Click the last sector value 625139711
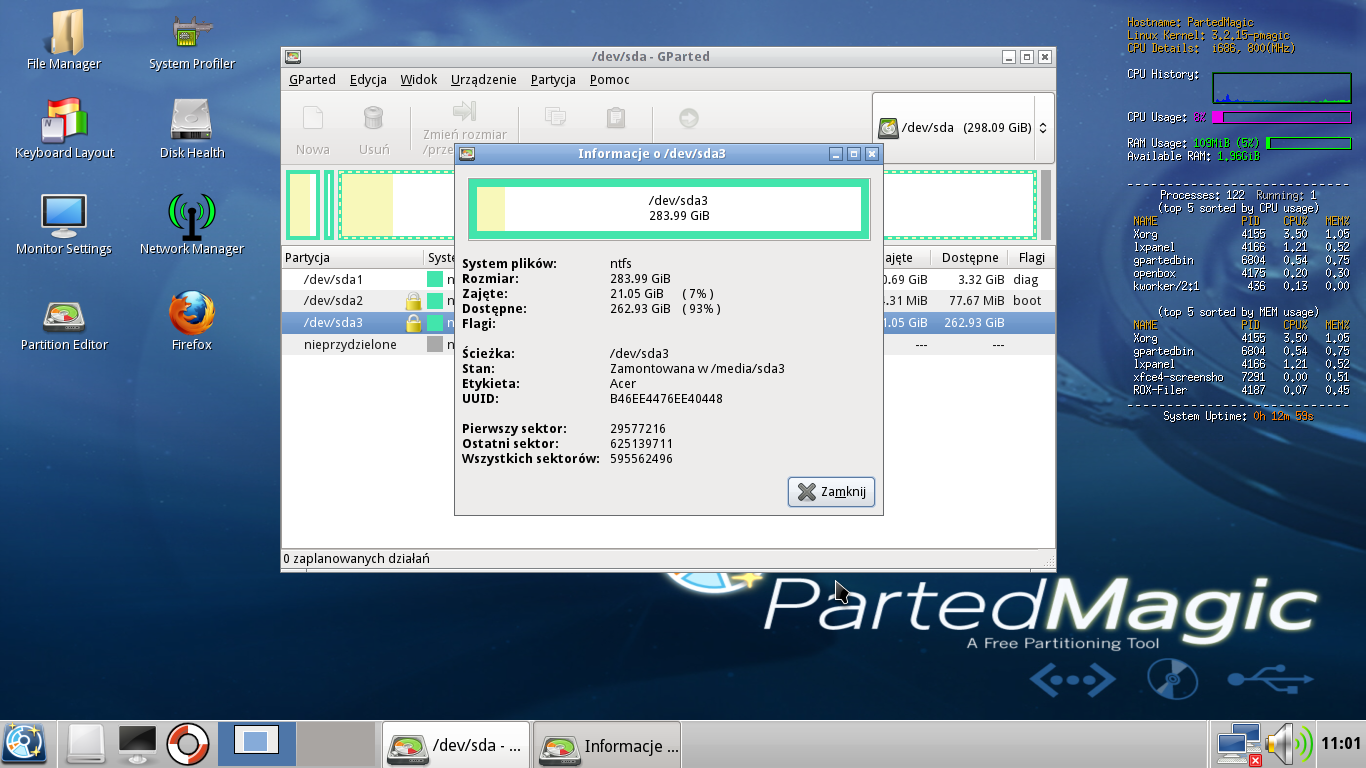 [x=641, y=444]
